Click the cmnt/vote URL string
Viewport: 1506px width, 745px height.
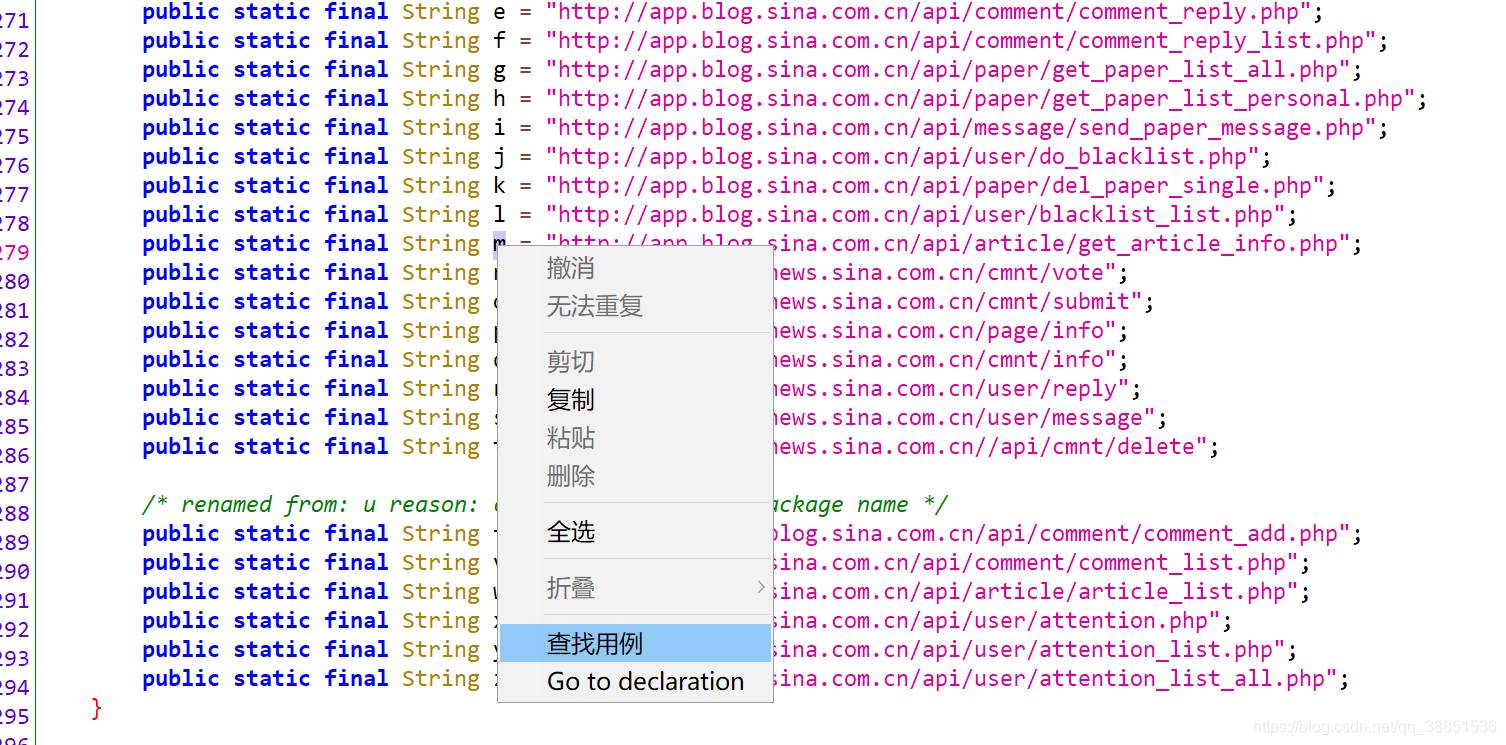tap(945, 274)
